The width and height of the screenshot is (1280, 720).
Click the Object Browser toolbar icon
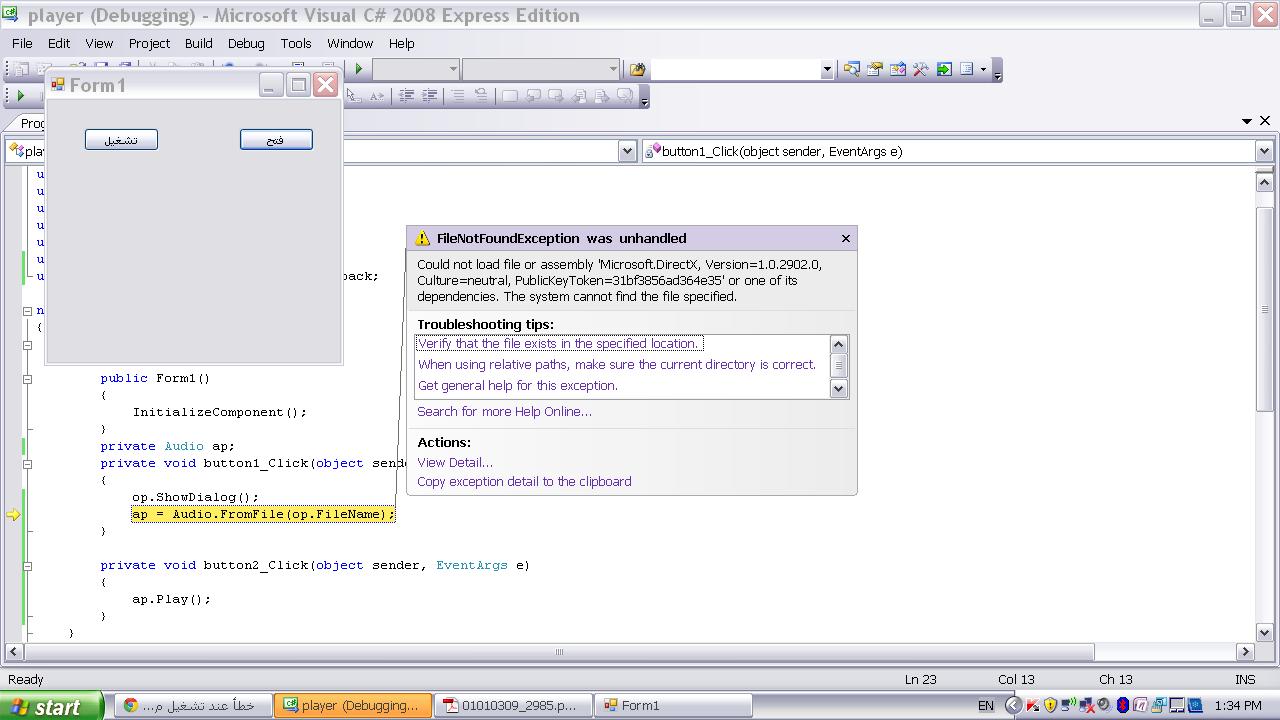897,69
